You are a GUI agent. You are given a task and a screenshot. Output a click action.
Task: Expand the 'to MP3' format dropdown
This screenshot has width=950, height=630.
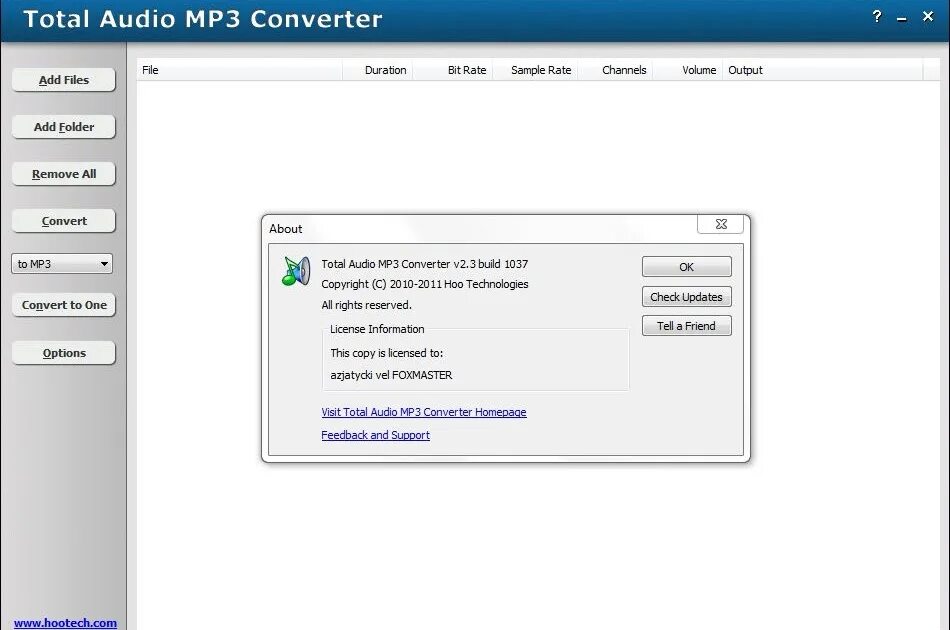pos(62,264)
